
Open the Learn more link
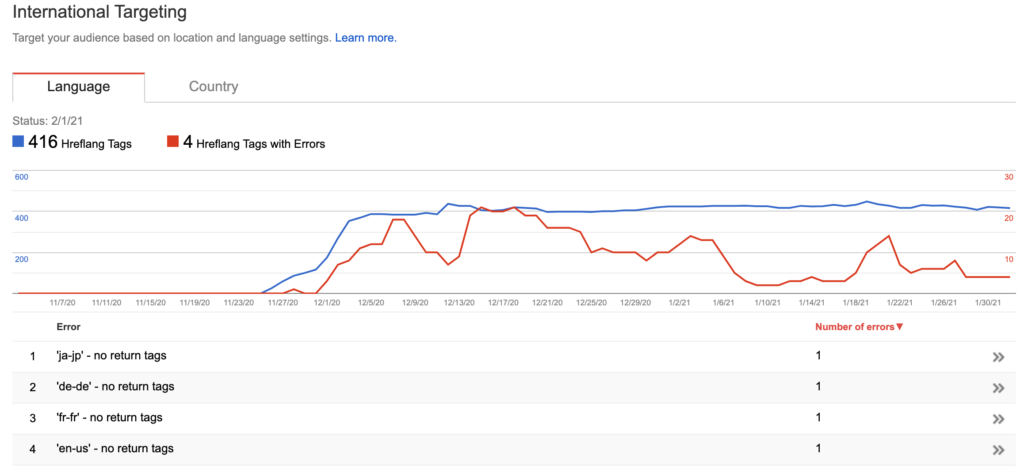366,38
